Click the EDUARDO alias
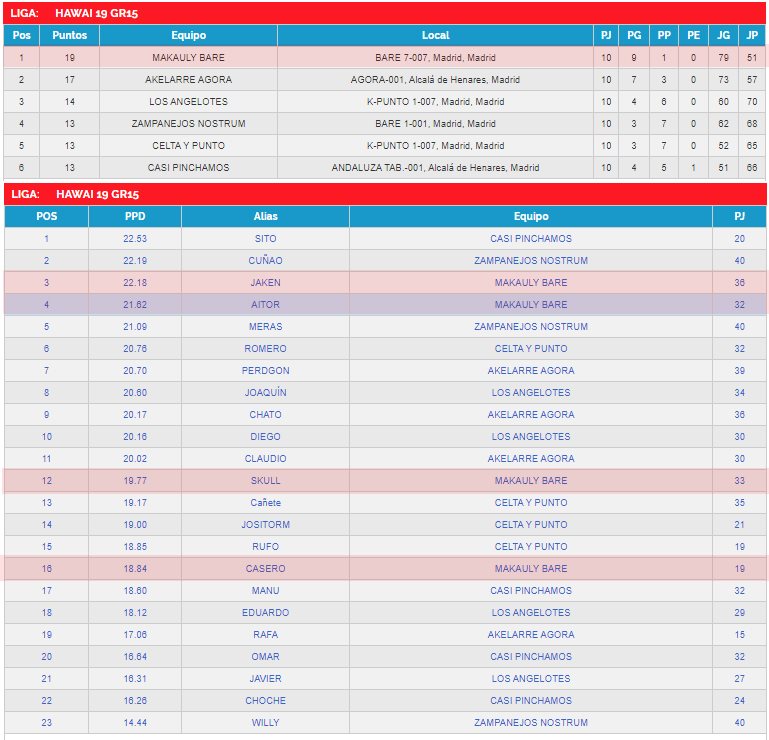The image size is (769, 740). click(265, 613)
